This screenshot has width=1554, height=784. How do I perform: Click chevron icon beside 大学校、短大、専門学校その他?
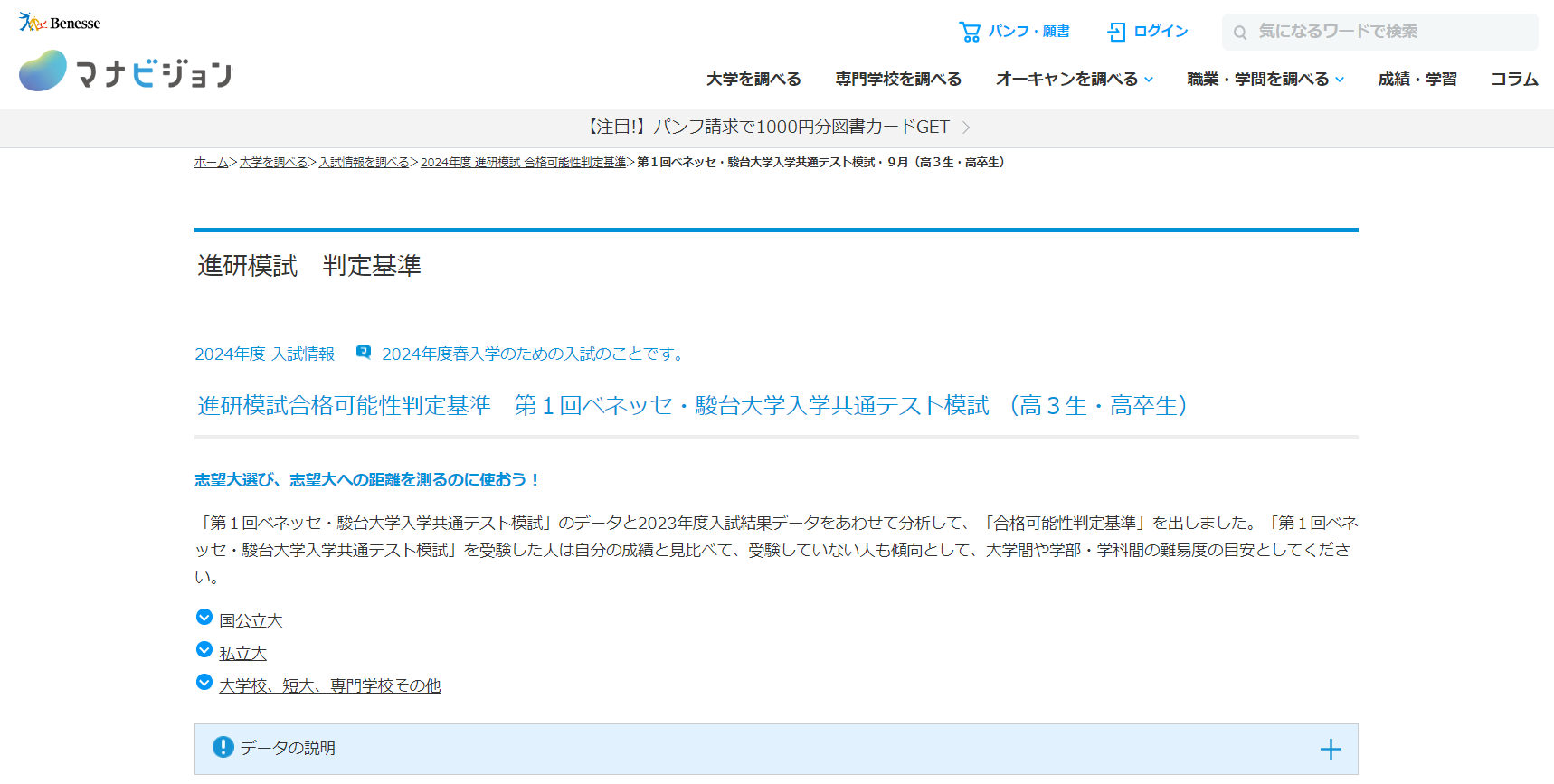pyautogui.click(x=204, y=683)
